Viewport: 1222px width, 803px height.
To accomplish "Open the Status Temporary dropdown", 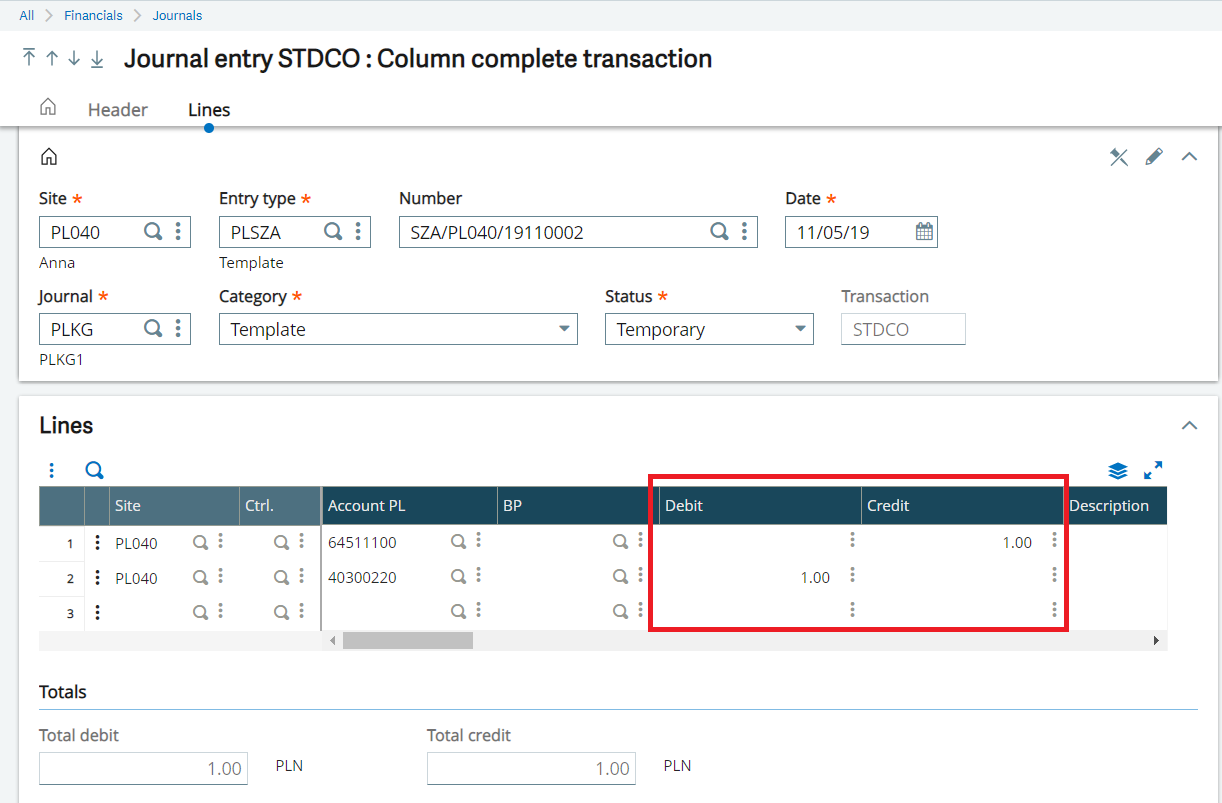I will click(x=709, y=329).
